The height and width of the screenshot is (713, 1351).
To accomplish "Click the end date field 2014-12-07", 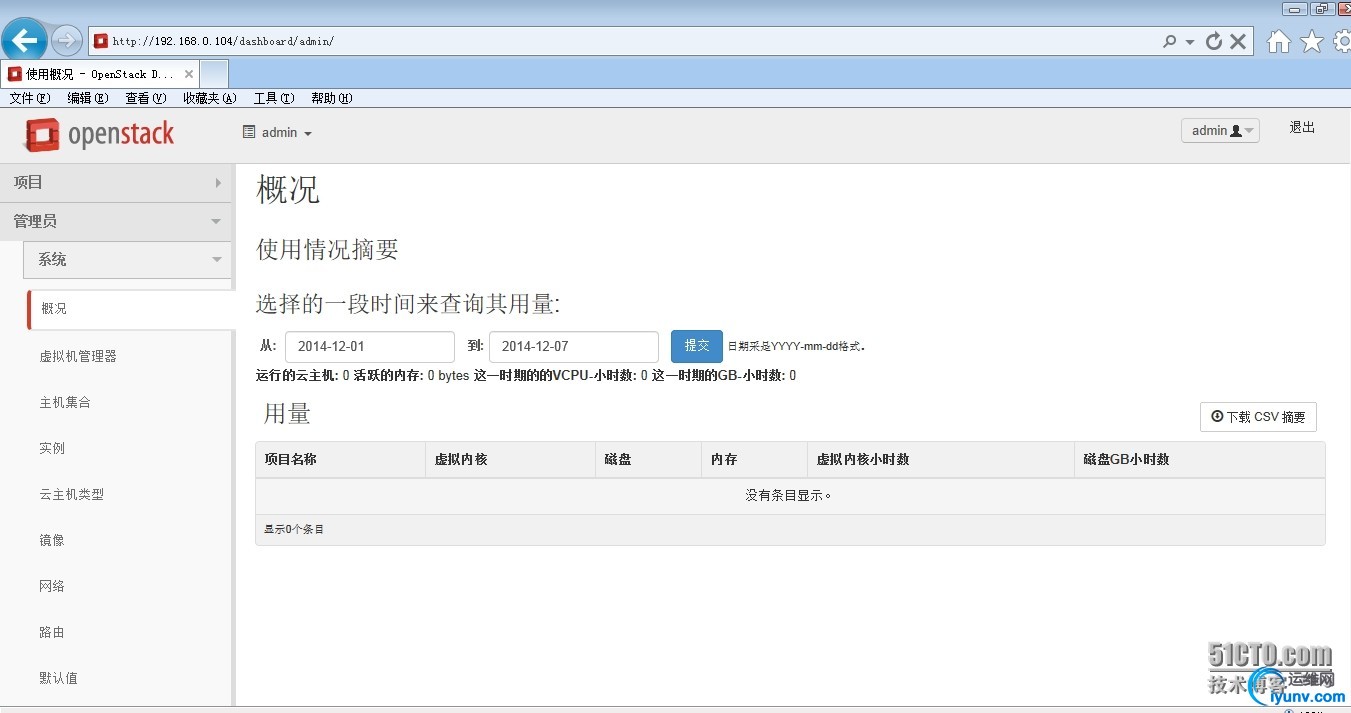I will pyautogui.click(x=574, y=347).
